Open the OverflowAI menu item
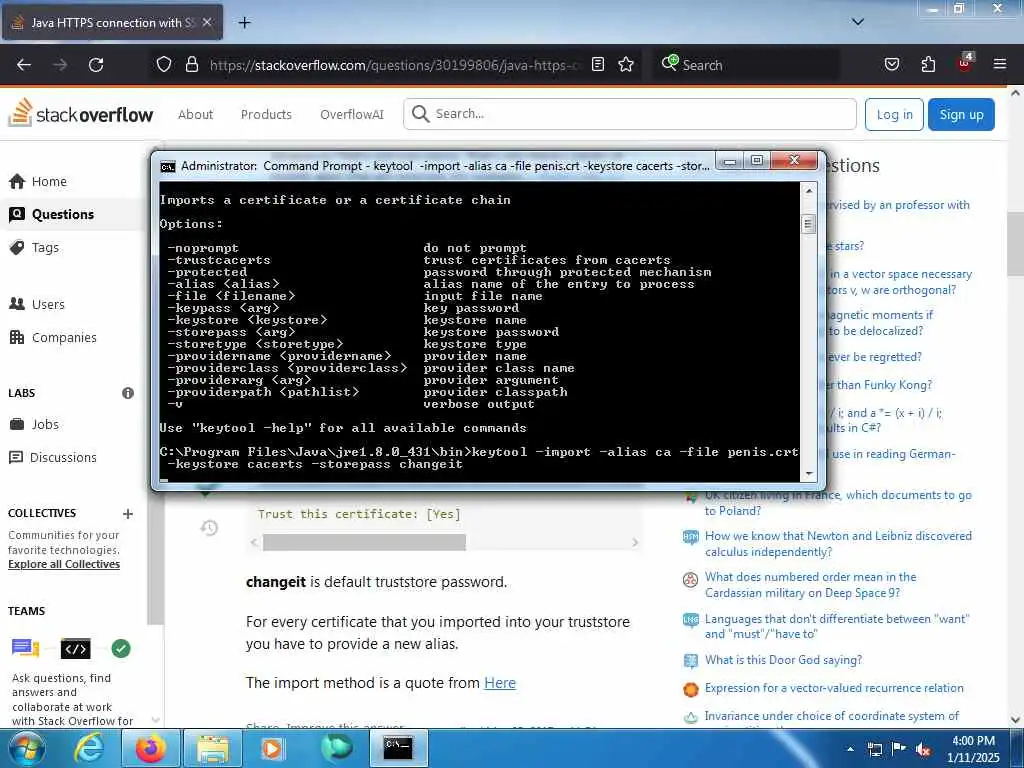1024x768 pixels. (351, 114)
